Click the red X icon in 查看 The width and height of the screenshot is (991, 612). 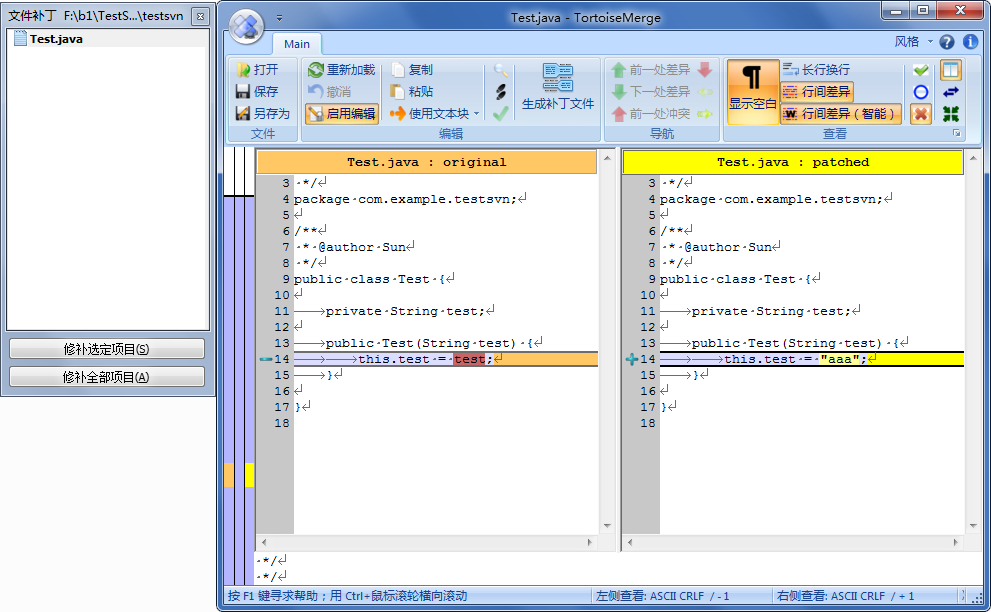(921, 114)
